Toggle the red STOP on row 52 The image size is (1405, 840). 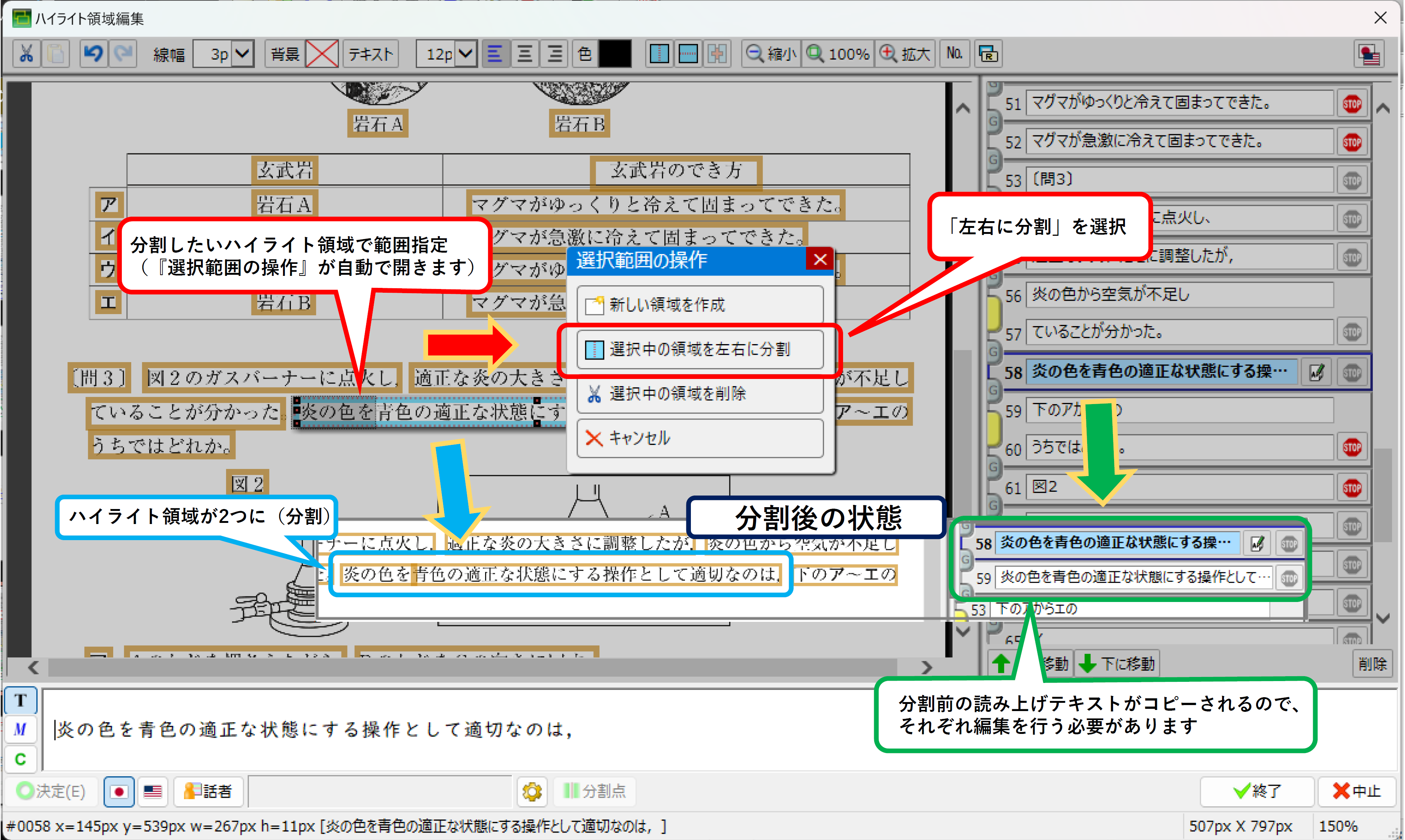pyautogui.click(x=1352, y=142)
